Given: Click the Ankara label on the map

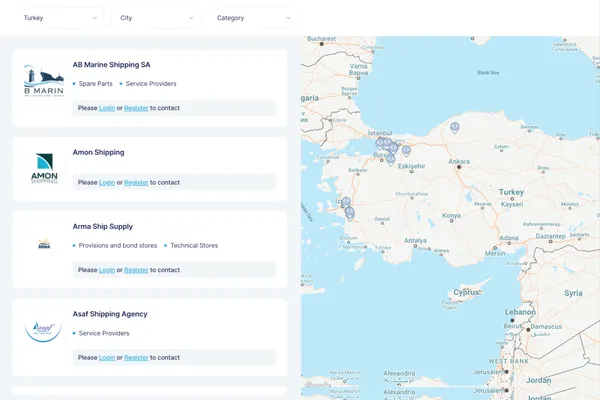Looking at the screenshot, I should 459,161.
